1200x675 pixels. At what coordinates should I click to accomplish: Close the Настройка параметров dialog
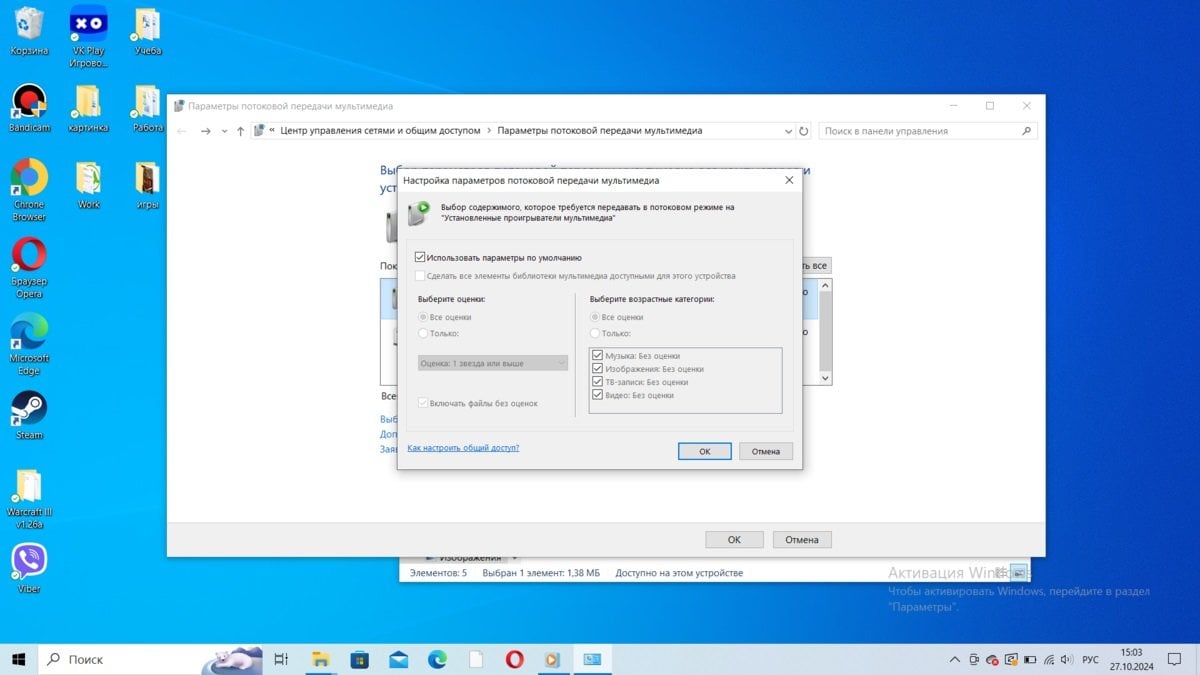pos(788,180)
